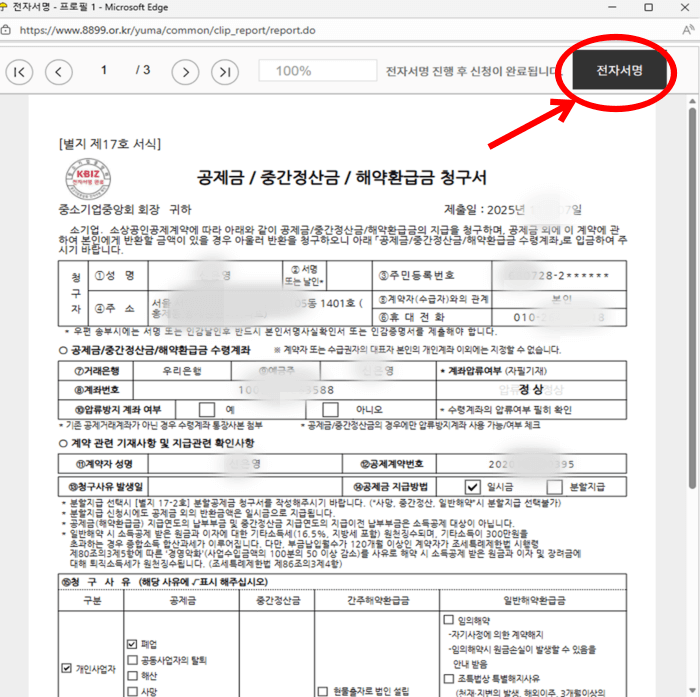Maximize the Edge 전자서명 window
Screen dimensions: 700x697
(x=648, y=8)
